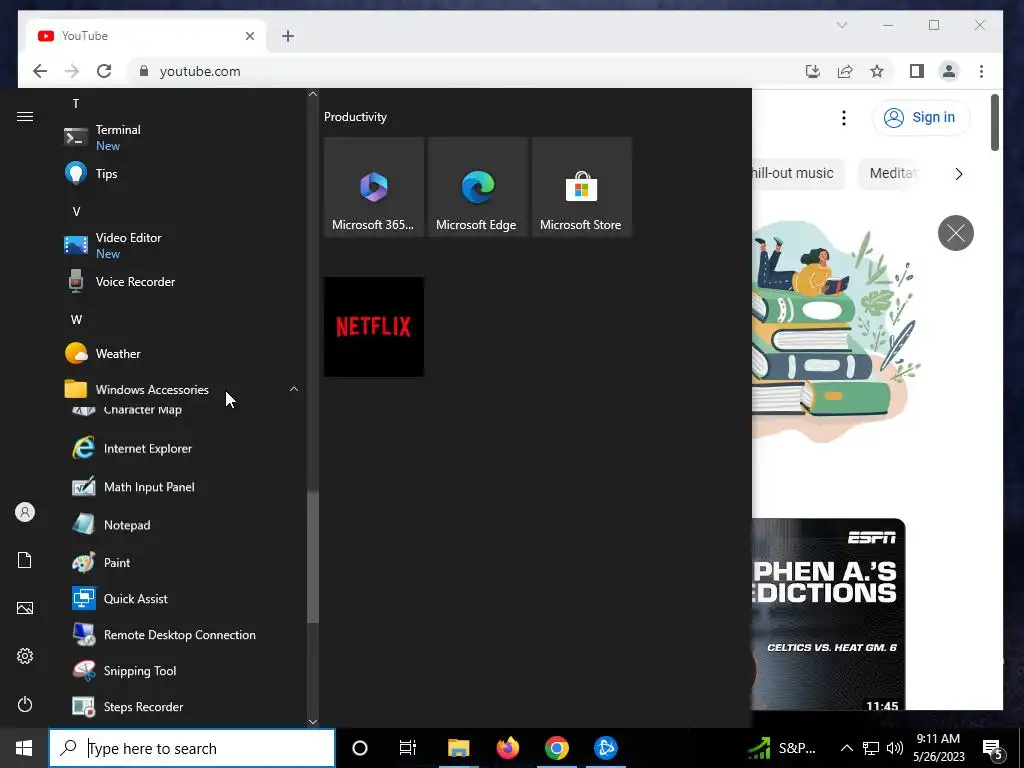Open File Explorer from taskbar
This screenshot has width=1024, height=768.
coord(458,748)
